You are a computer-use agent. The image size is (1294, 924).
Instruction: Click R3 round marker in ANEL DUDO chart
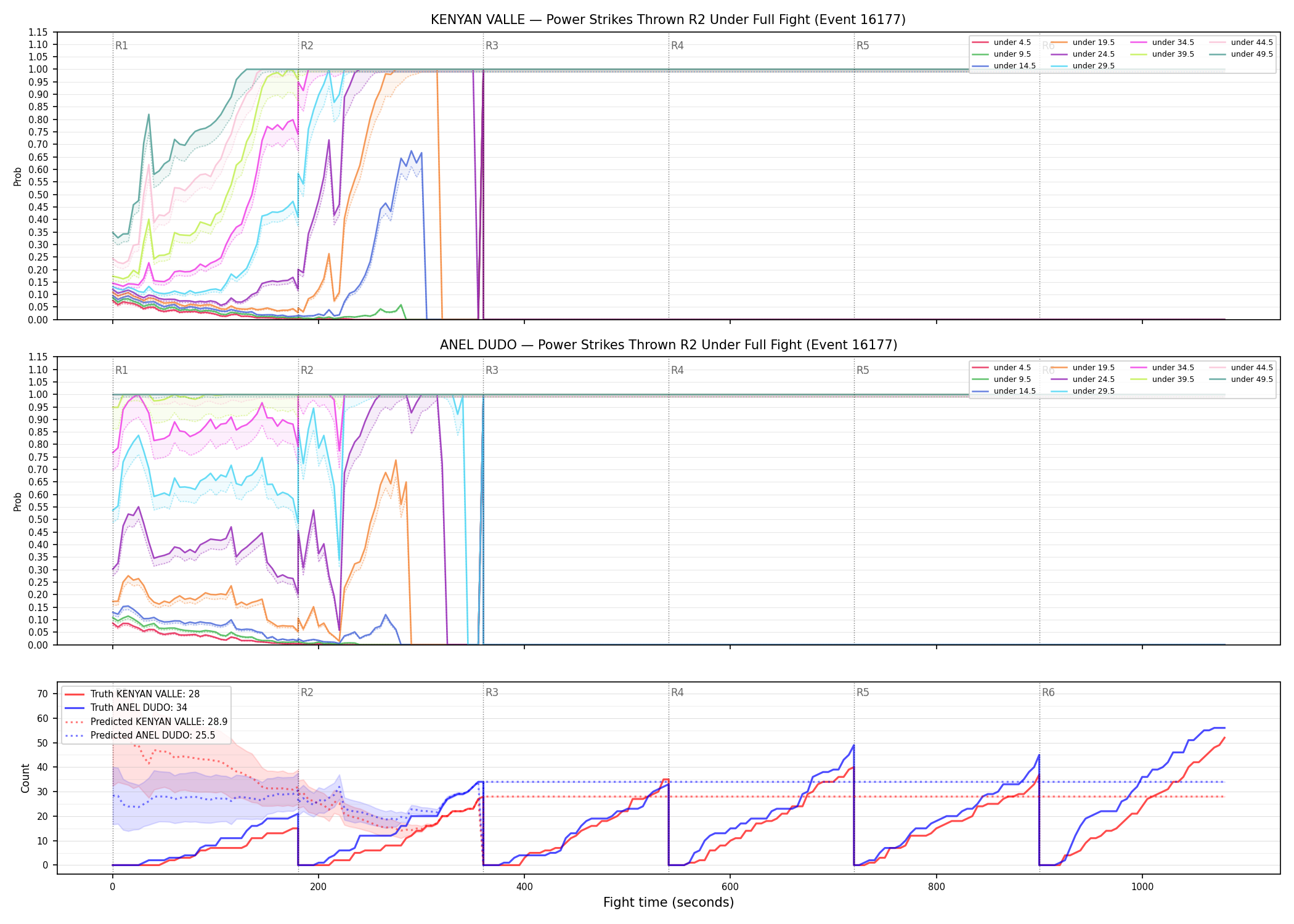pyautogui.click(x=492, y=370)
